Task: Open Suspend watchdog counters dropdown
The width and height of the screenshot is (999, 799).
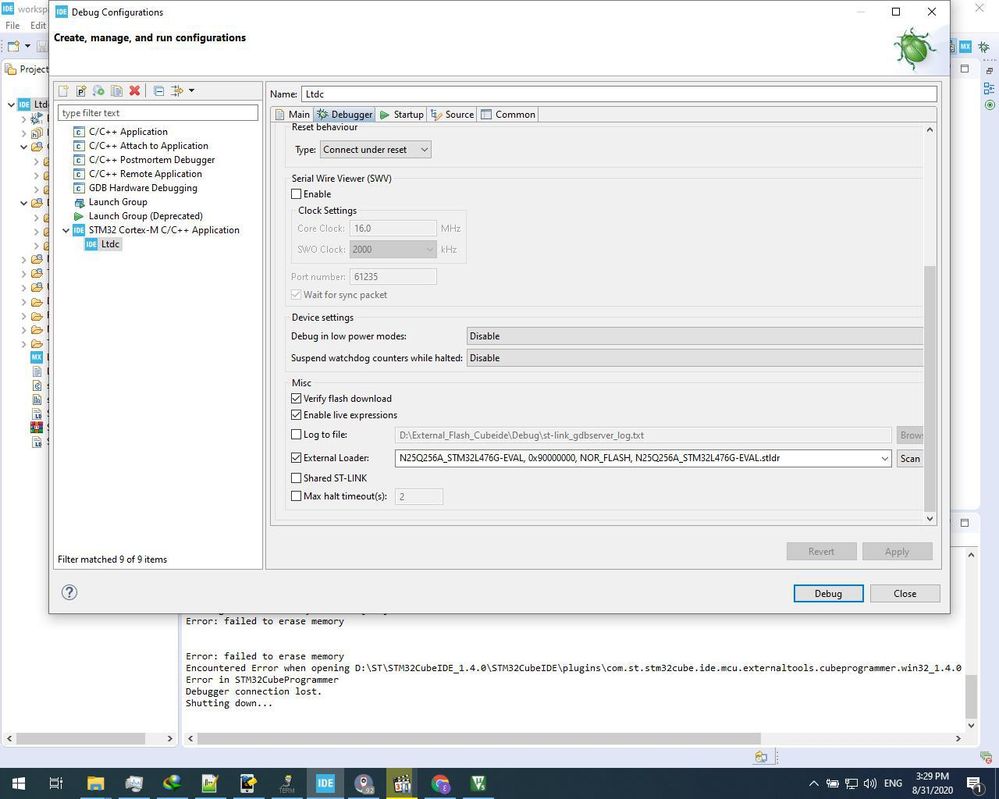Action: (695, 358)
